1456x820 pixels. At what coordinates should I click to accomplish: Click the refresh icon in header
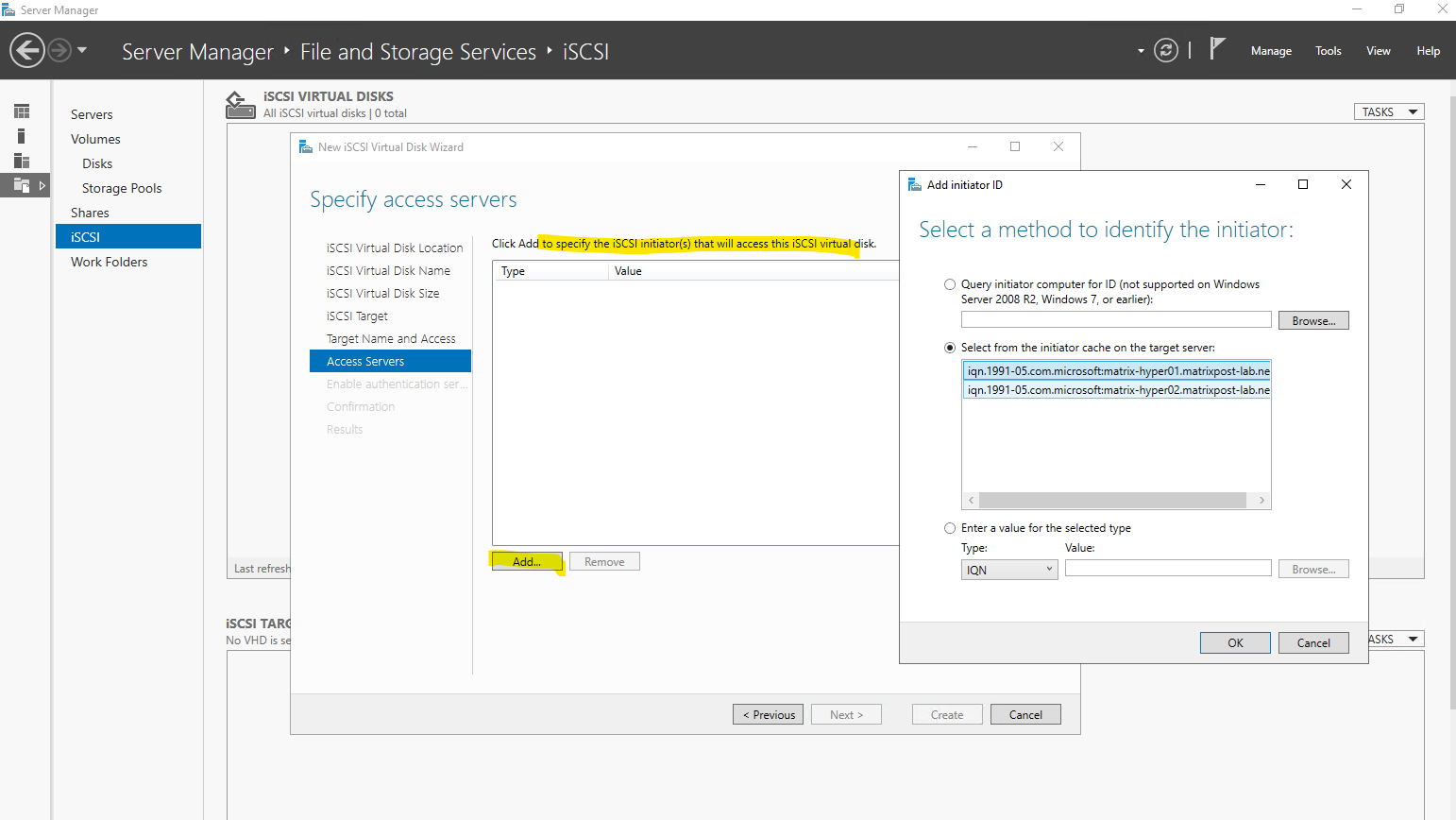[1166, 50]
